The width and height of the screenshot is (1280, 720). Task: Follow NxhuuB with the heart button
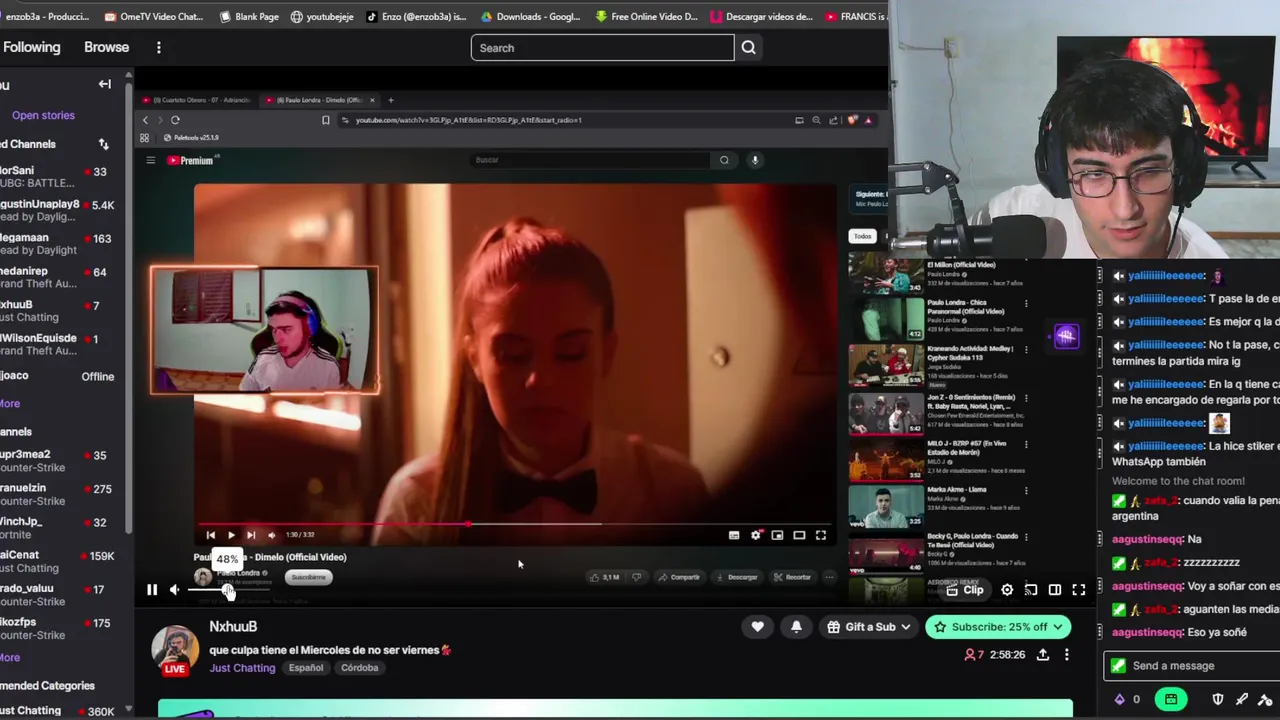(757, 627)
